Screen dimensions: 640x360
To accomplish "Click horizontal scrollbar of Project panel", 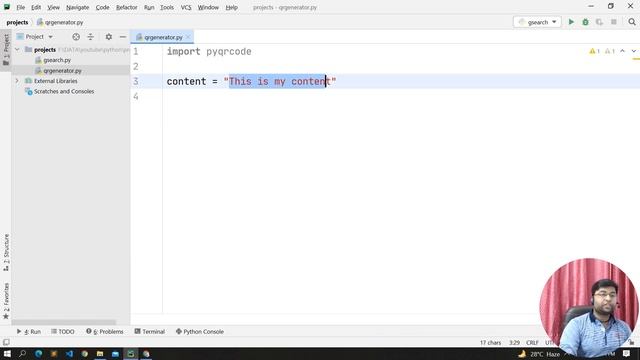I will (x=64, y=322).
